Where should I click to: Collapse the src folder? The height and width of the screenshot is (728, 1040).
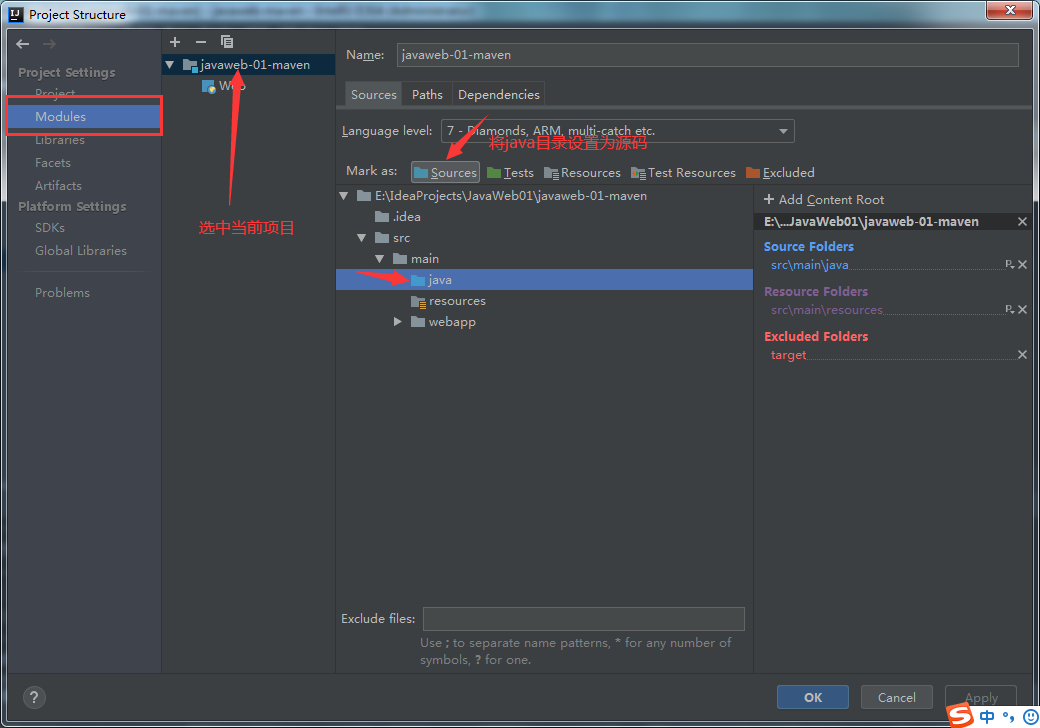tap(361, 237)
